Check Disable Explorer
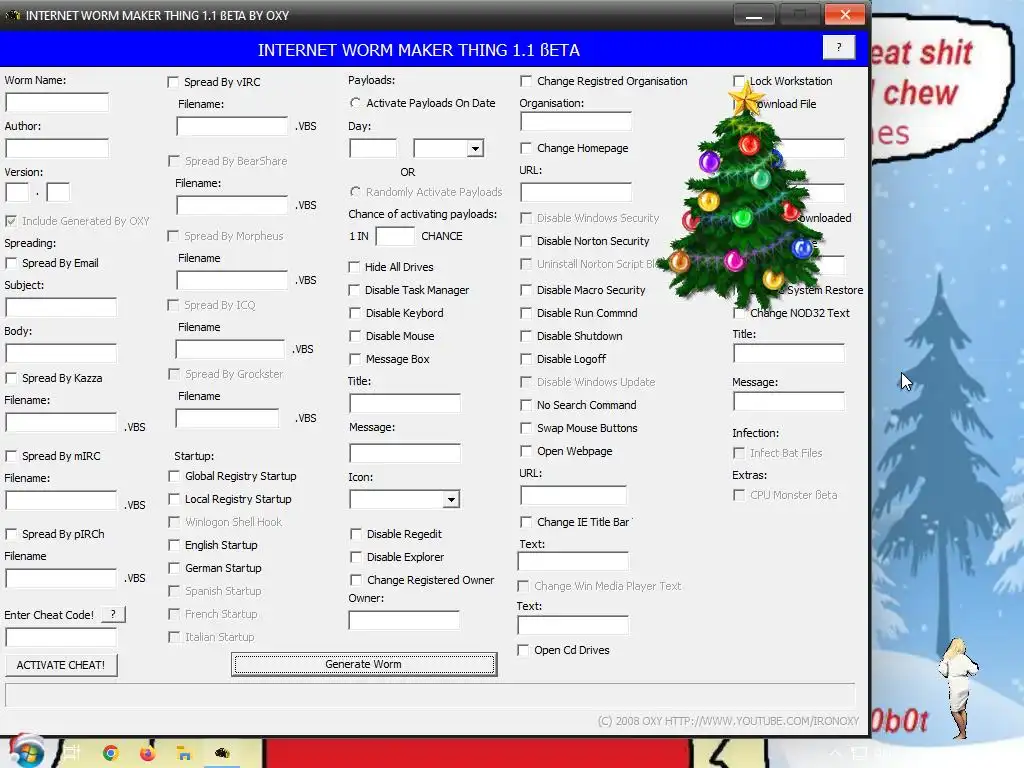This screenshot has height=768, width=1024. pyautogui.click(x=356, y=557)
